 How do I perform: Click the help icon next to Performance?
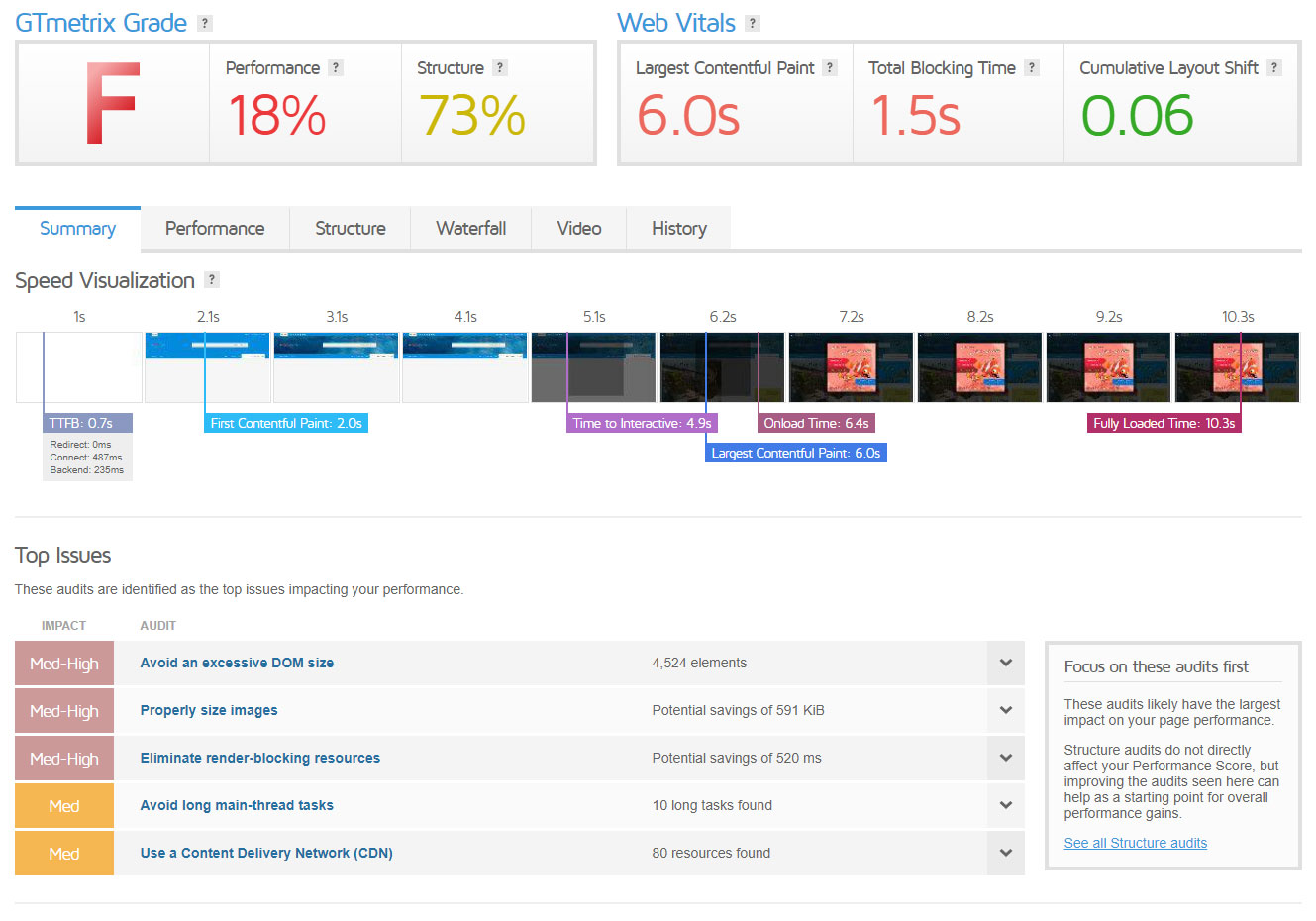point(336,67)
